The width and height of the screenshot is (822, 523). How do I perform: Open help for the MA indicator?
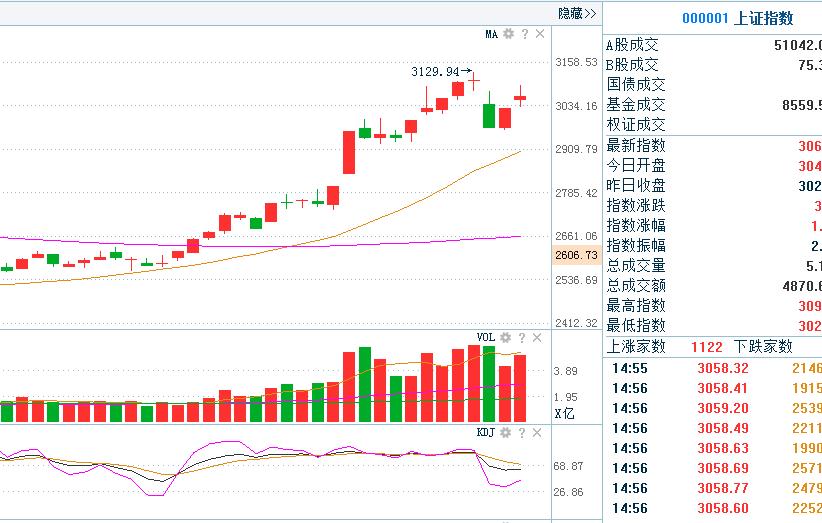tap(524, 34)
